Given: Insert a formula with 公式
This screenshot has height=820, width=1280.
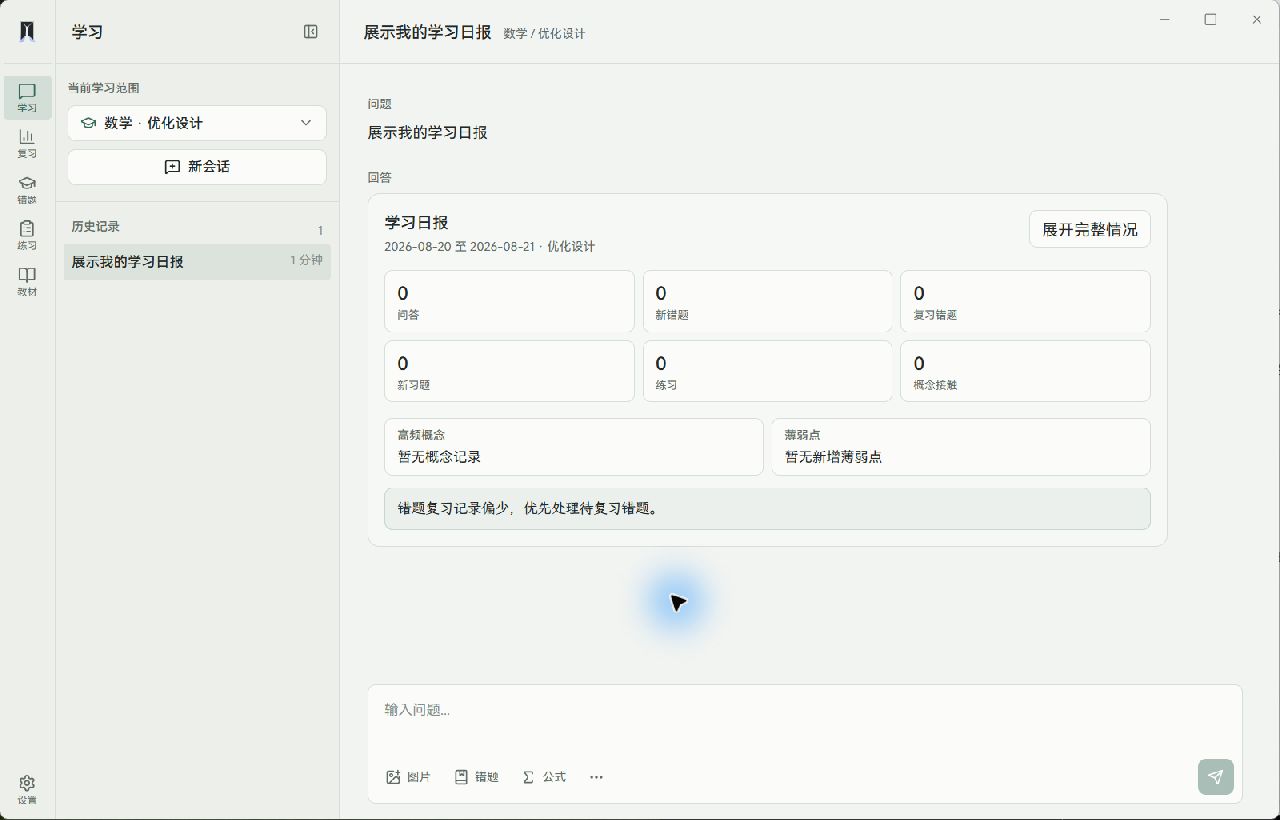Looking at the screenshot, I should coord(544,777).
